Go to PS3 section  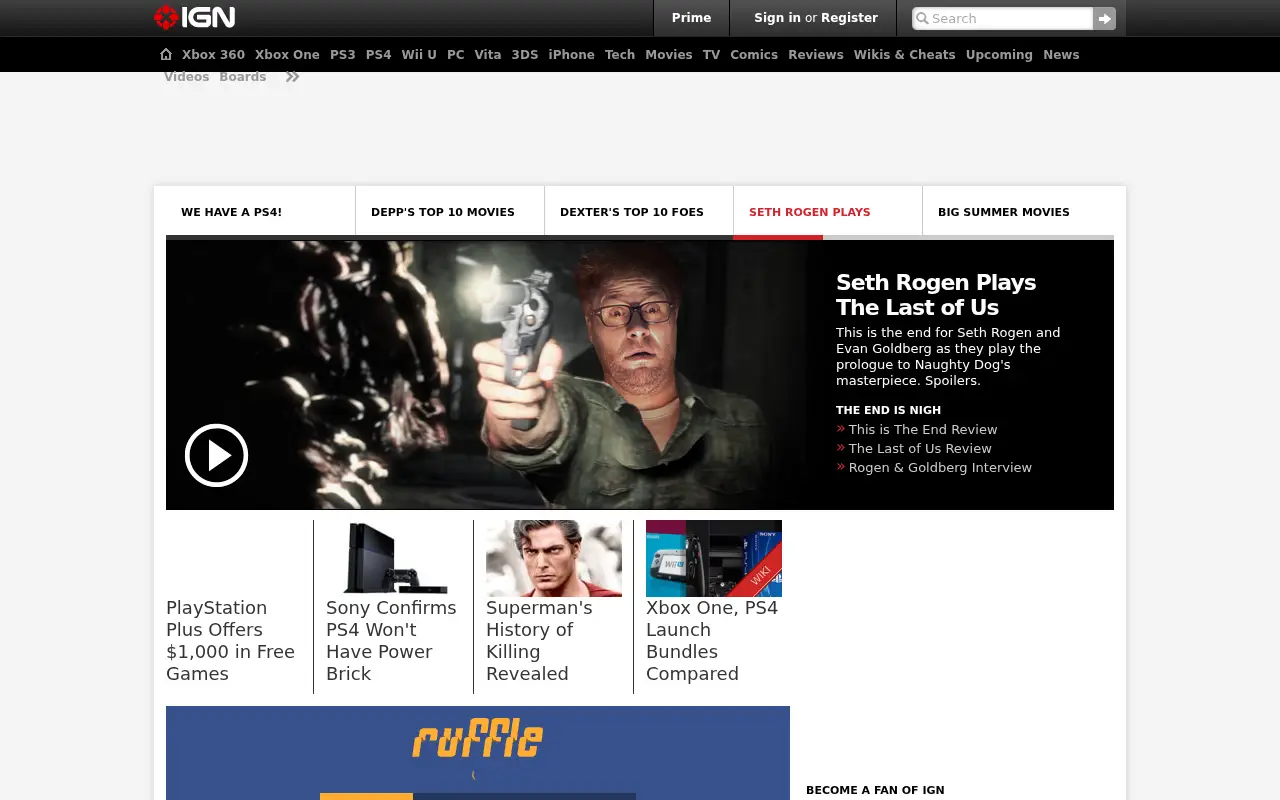343,55
